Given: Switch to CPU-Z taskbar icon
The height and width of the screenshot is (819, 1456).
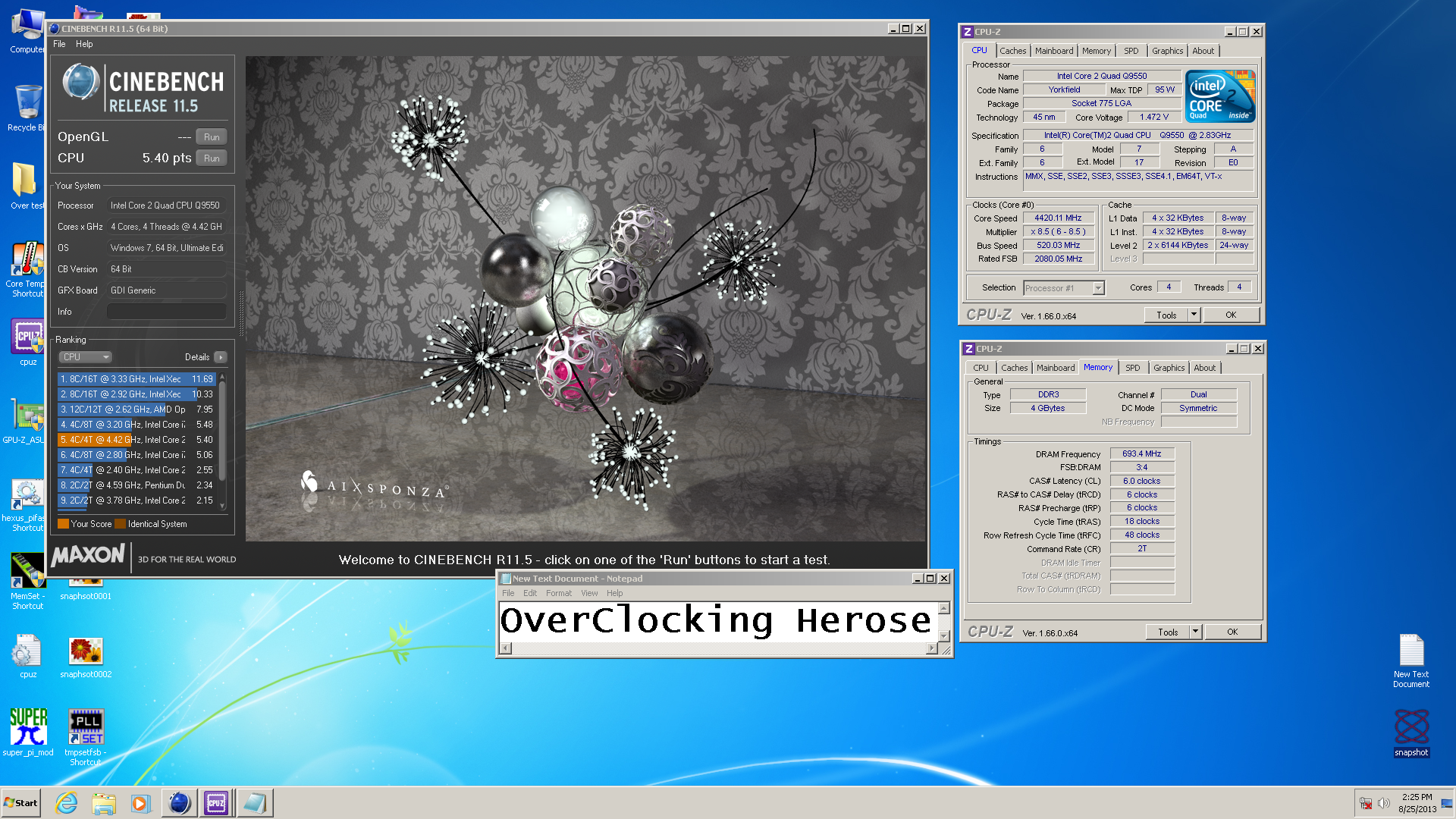Looking at the screenshot, I should [216, 803].
